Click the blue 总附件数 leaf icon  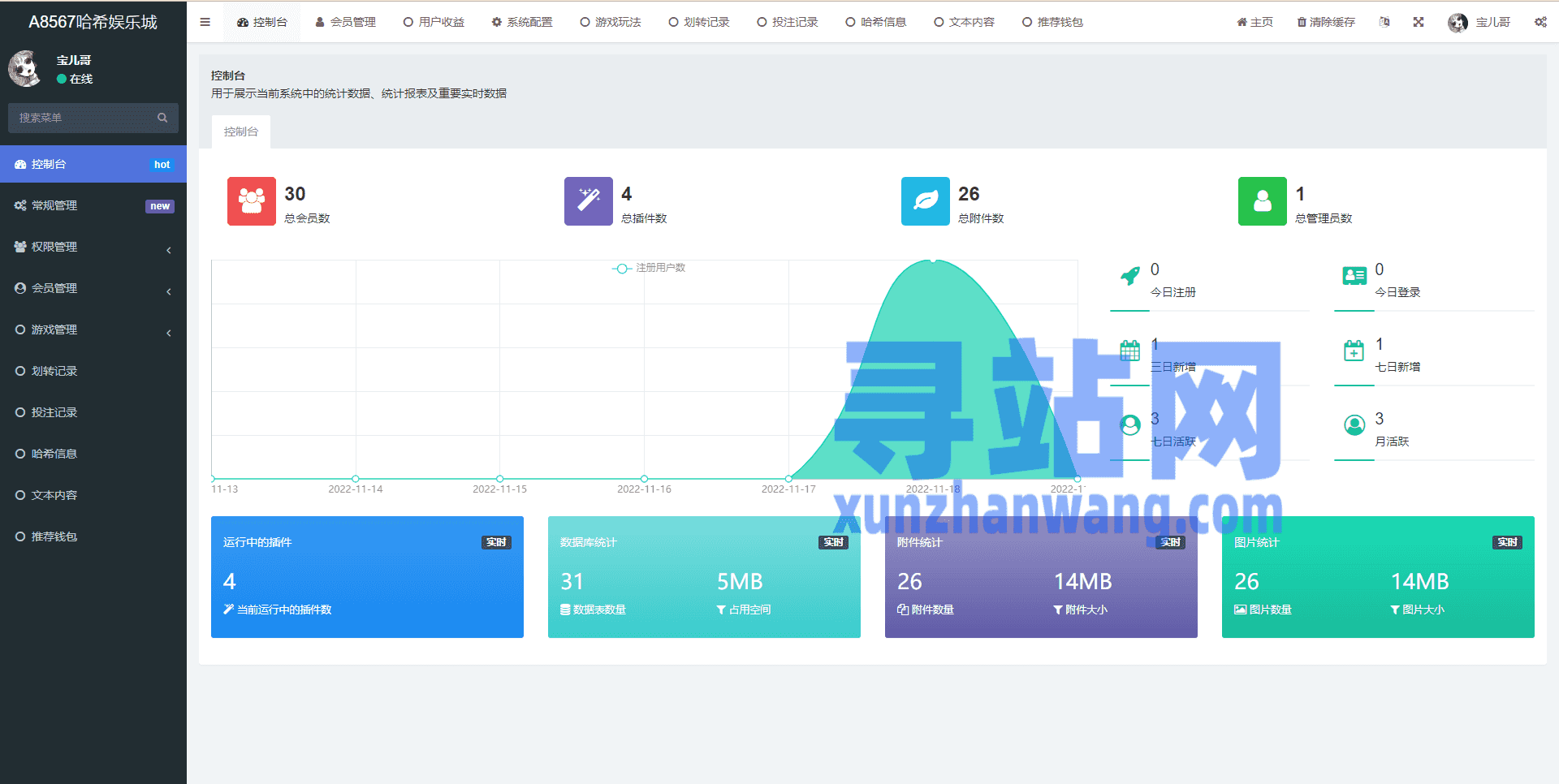pos(926,201)
